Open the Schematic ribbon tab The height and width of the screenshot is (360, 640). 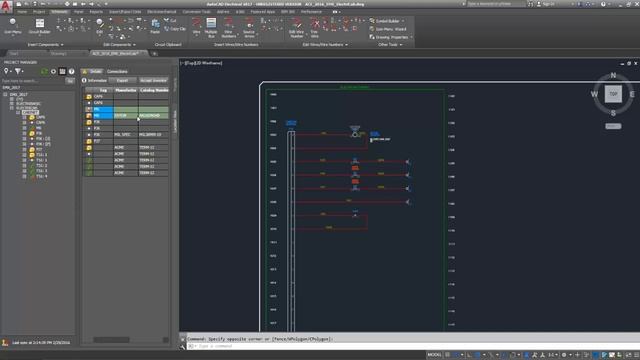pyautogui.click(x=59, y=12)
